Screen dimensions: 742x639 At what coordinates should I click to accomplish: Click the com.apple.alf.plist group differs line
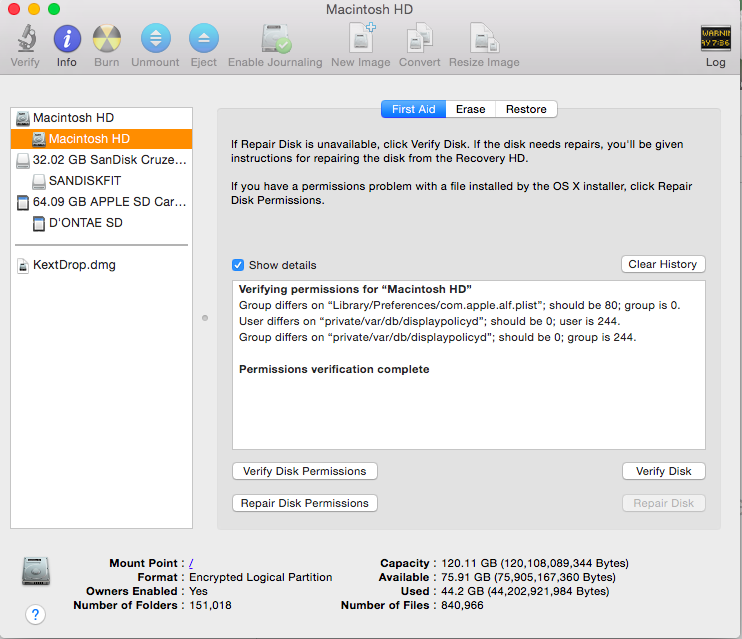click(459, 305)
